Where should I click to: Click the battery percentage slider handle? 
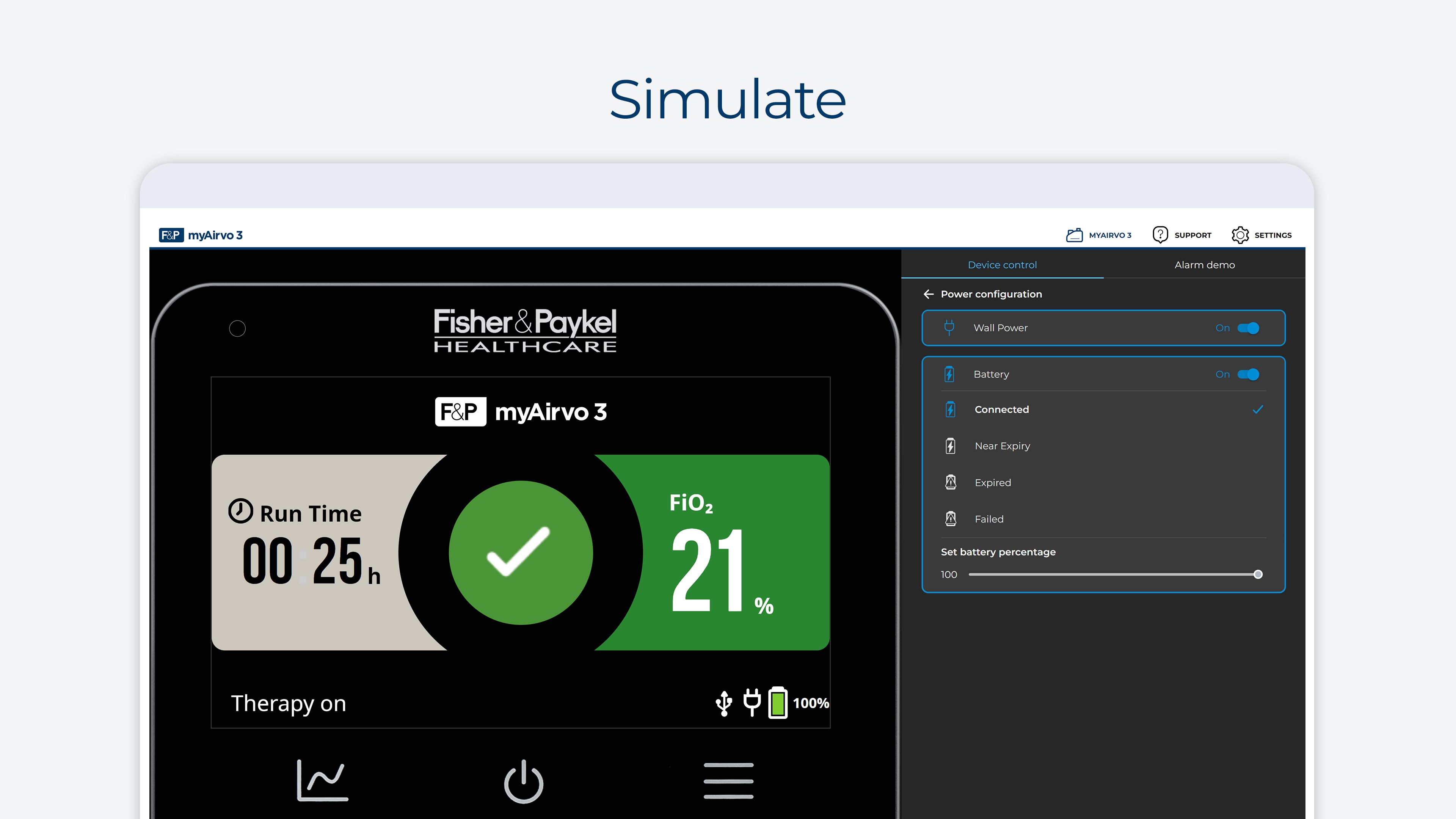[1258, 574]
